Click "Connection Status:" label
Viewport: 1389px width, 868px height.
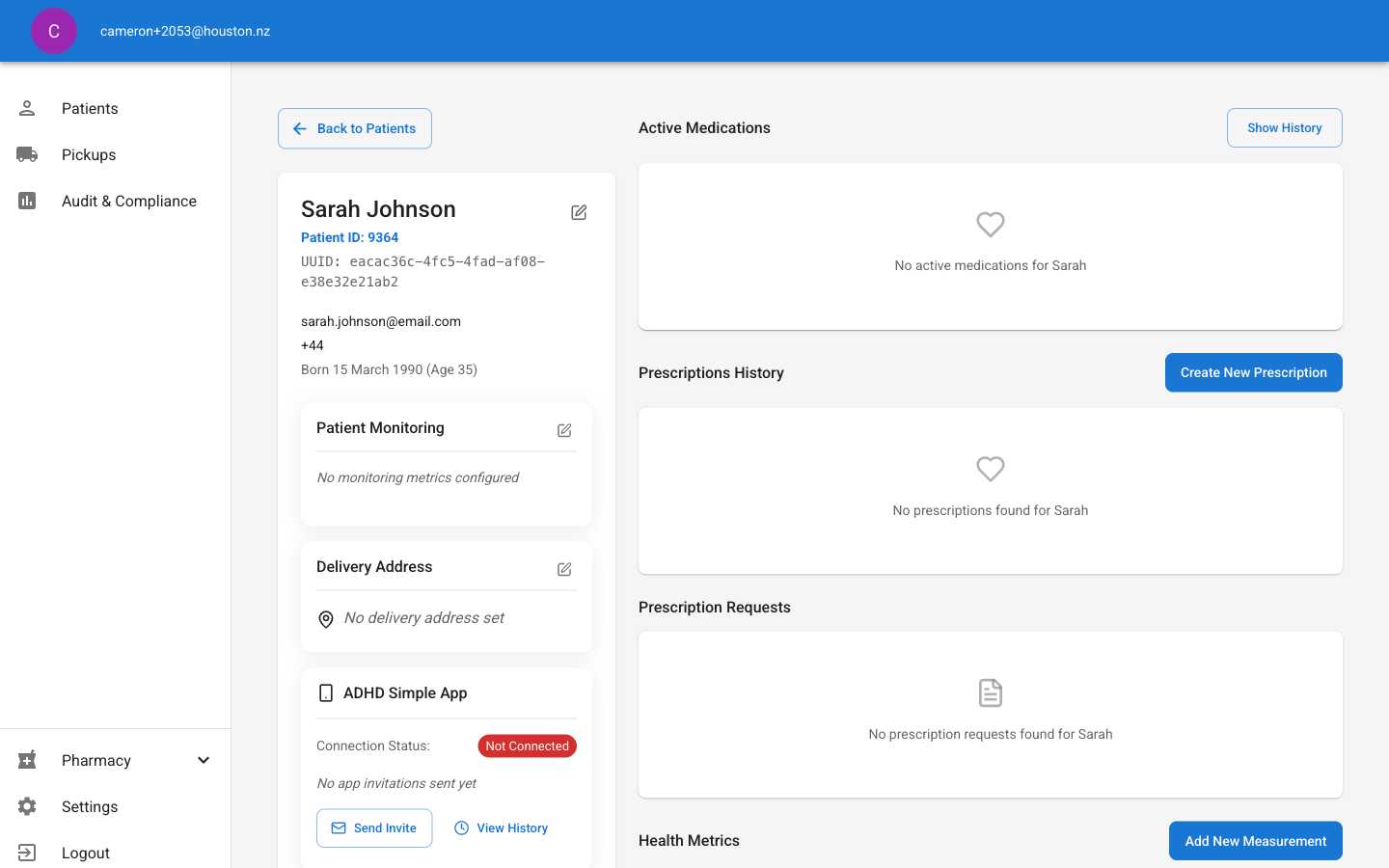pos(373,746)
